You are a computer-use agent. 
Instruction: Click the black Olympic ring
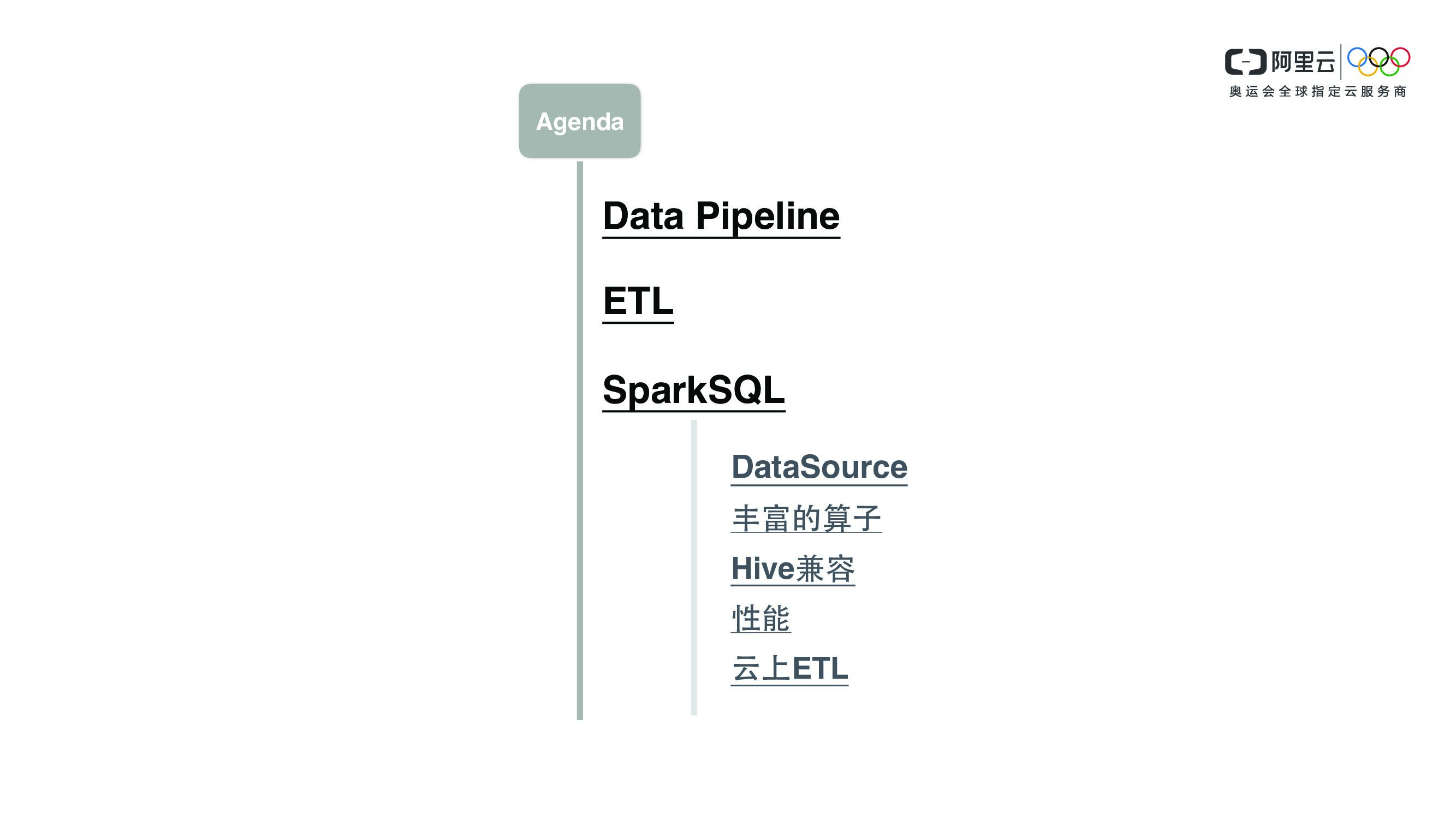tap(1378, 58)
